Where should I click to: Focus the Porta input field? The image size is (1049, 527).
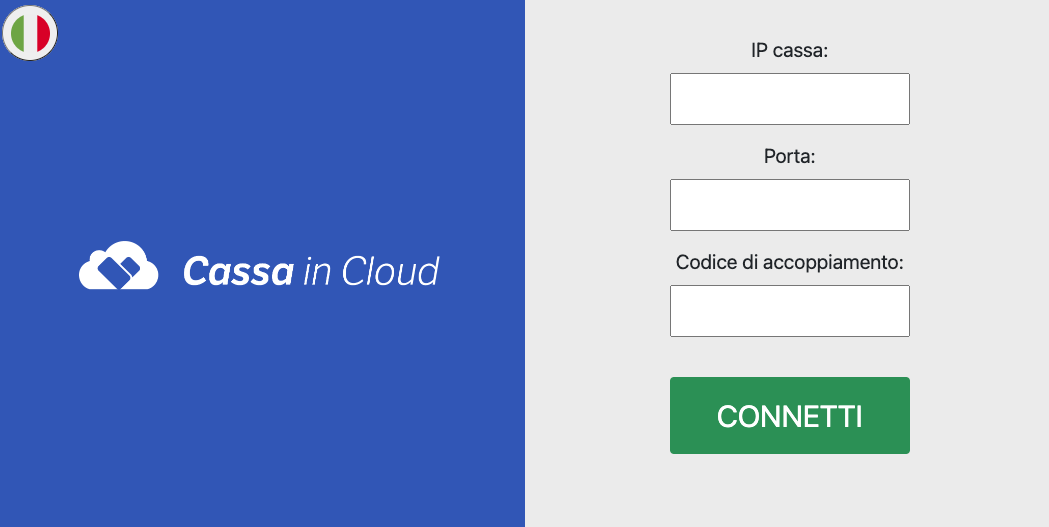click(789, 205)
